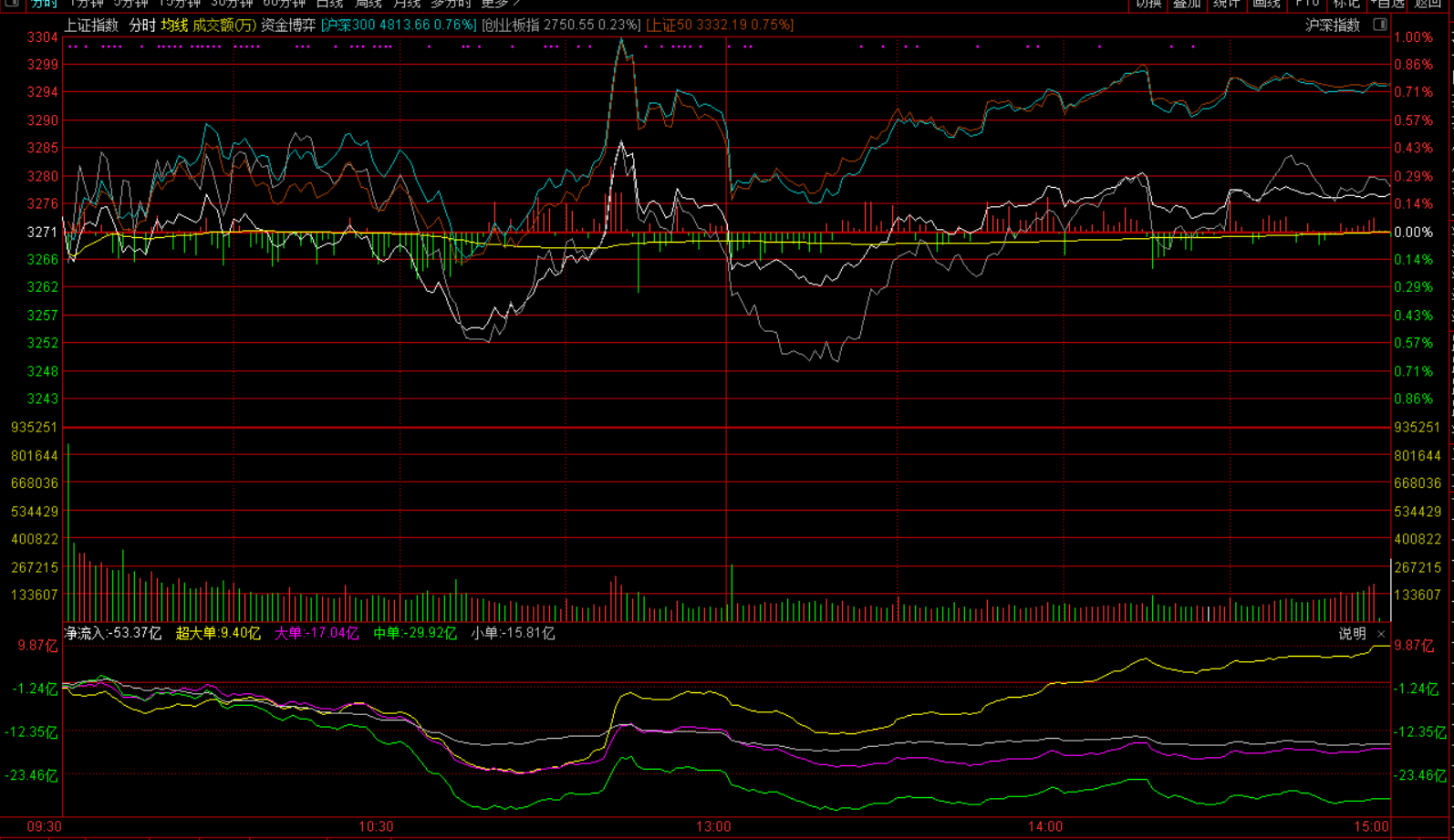
Task: Click the 10:30 time axis label
Action: coord(376,827)
